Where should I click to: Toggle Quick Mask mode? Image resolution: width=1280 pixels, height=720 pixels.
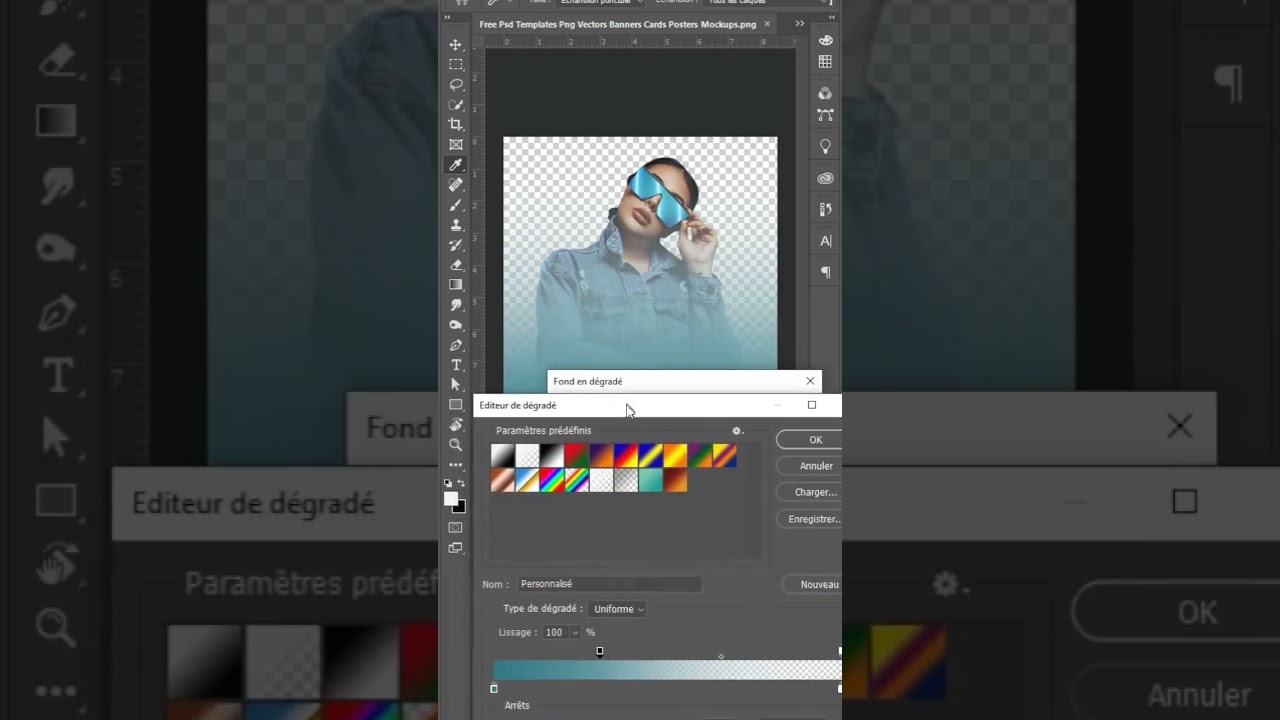click(x=456, y=527)
